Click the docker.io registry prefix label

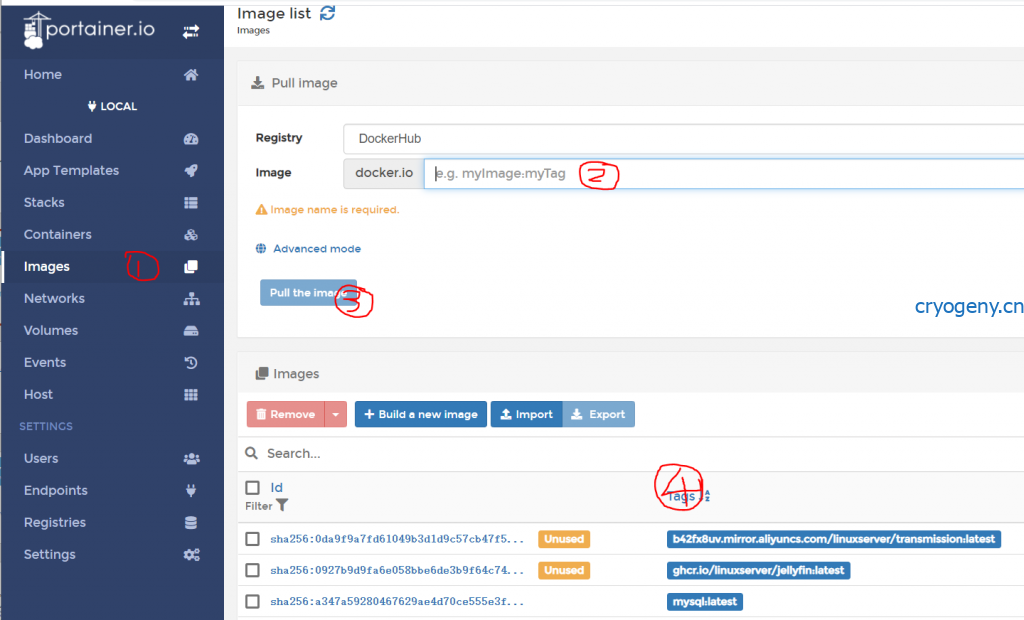[384, 173]
